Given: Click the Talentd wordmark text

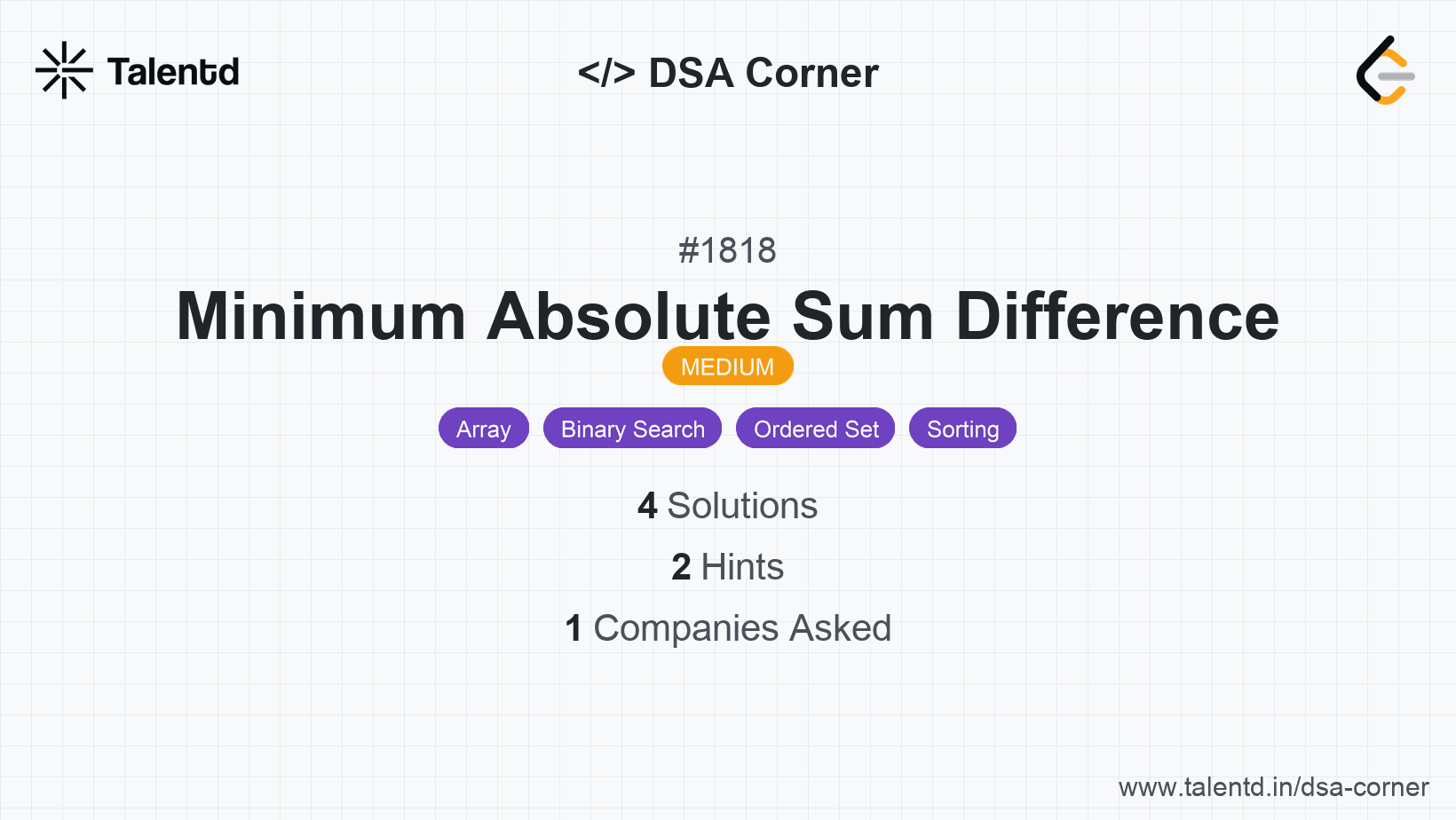Looking at the screenshot, I should coord(173,72).
